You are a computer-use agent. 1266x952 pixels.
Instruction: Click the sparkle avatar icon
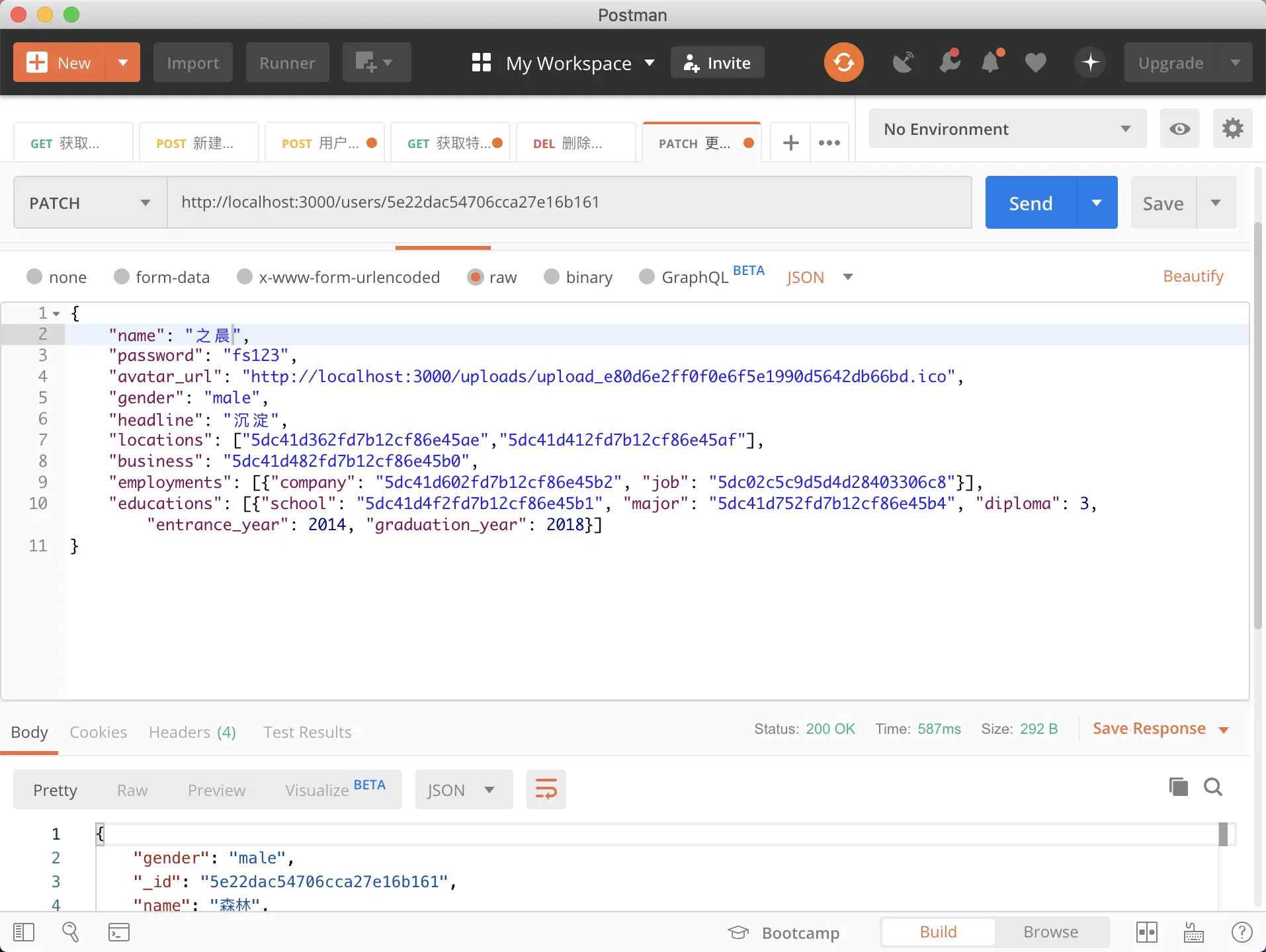pyautogui.click(x=1090, y=63)
